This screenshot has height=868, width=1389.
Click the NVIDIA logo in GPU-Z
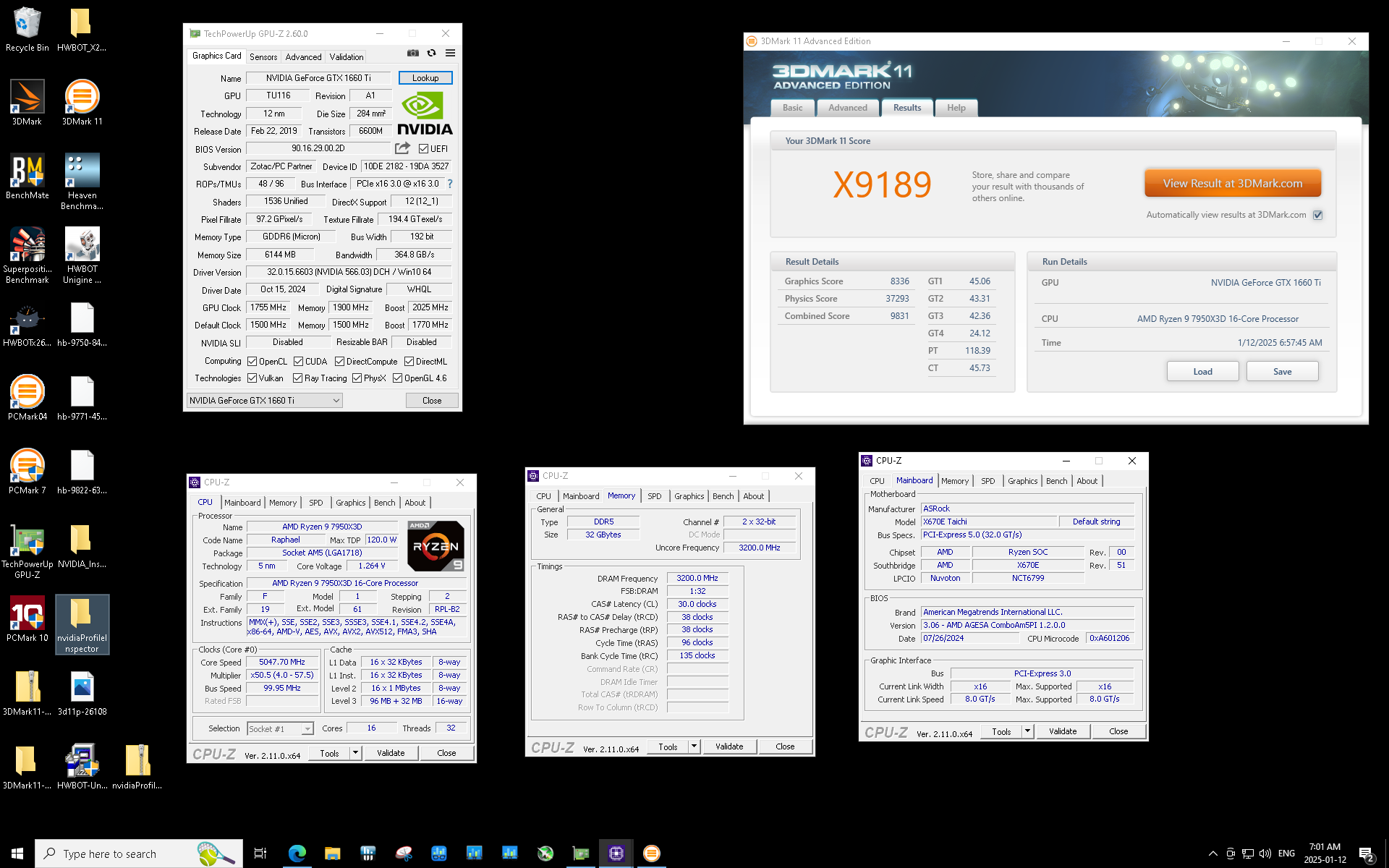click(425, 114)
